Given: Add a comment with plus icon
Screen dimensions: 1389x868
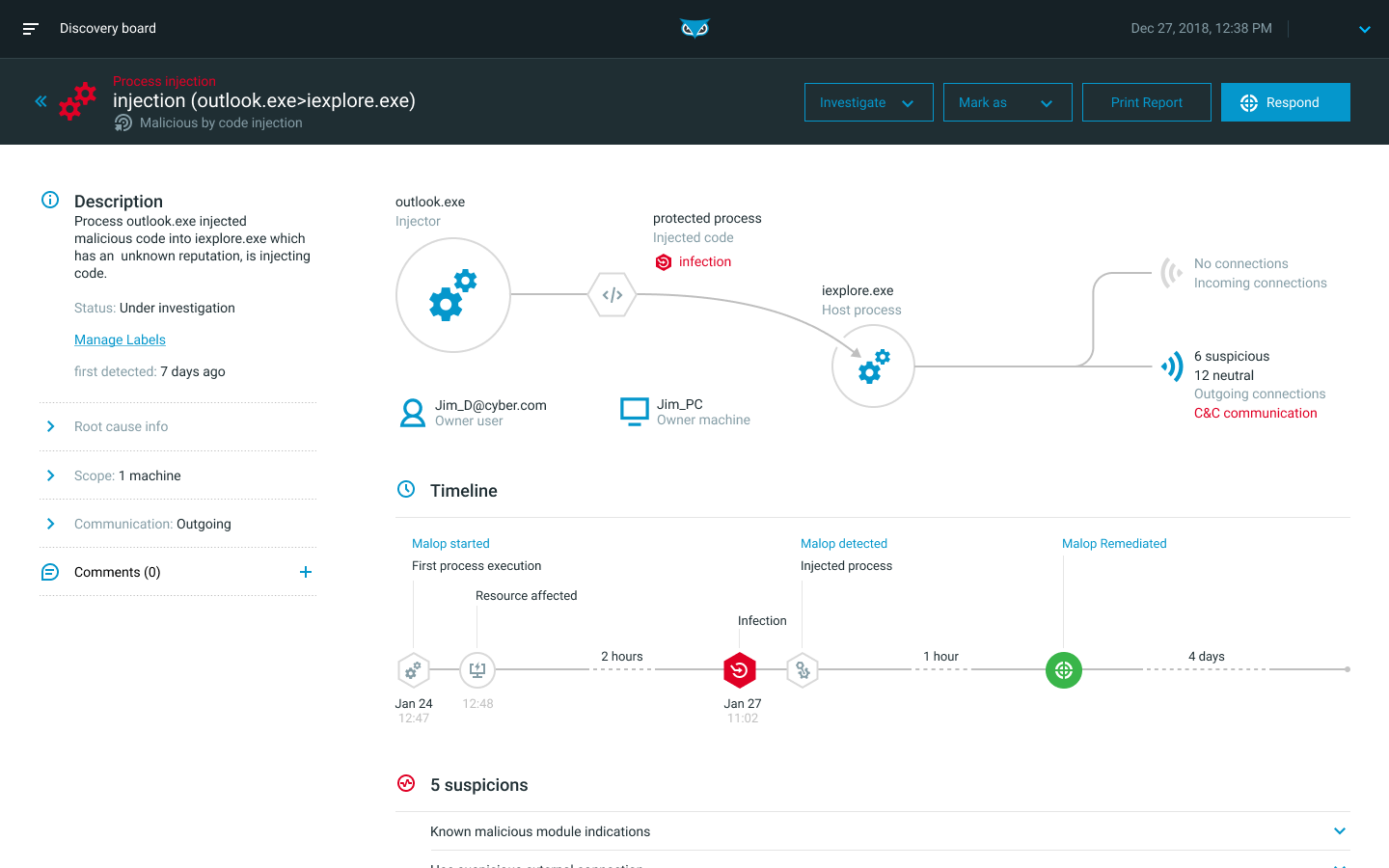Looking at the screenshot, I should 306,572.
